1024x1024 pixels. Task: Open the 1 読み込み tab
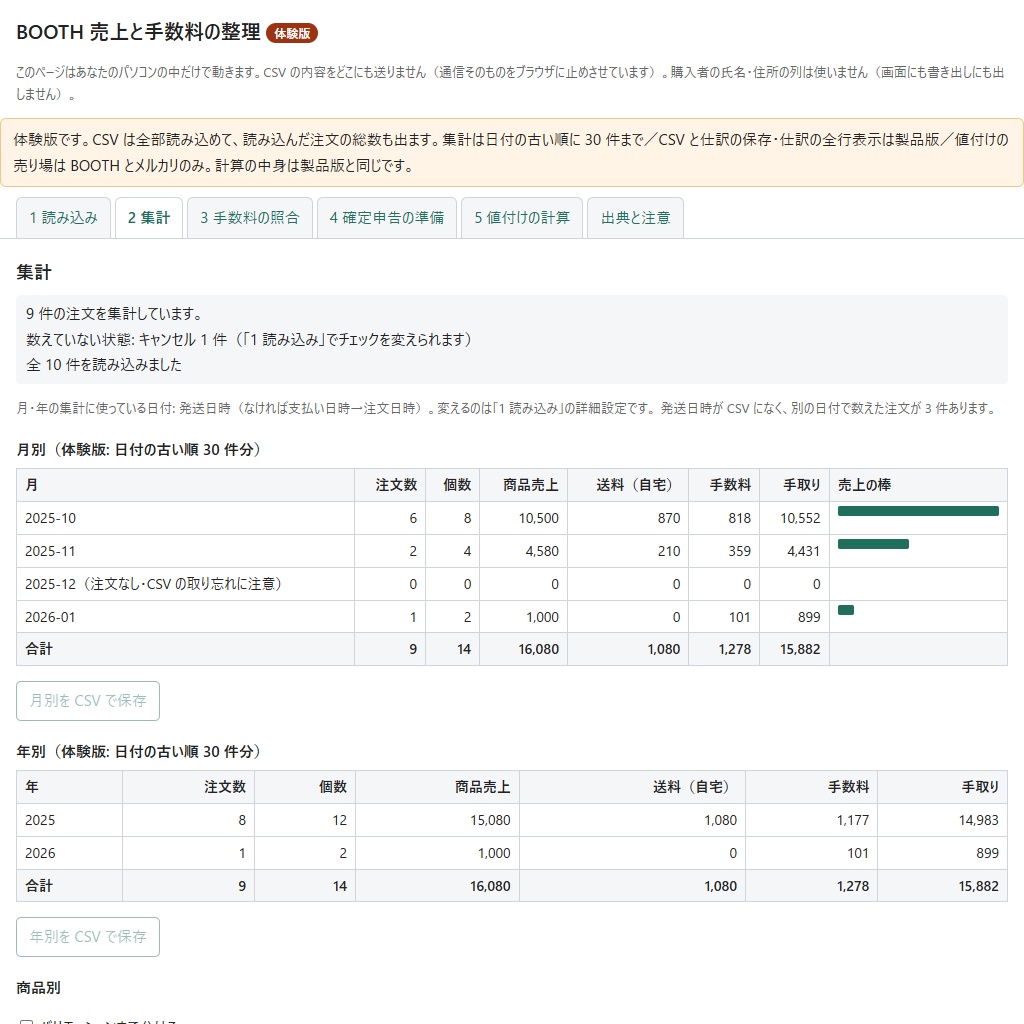point(63,217)
